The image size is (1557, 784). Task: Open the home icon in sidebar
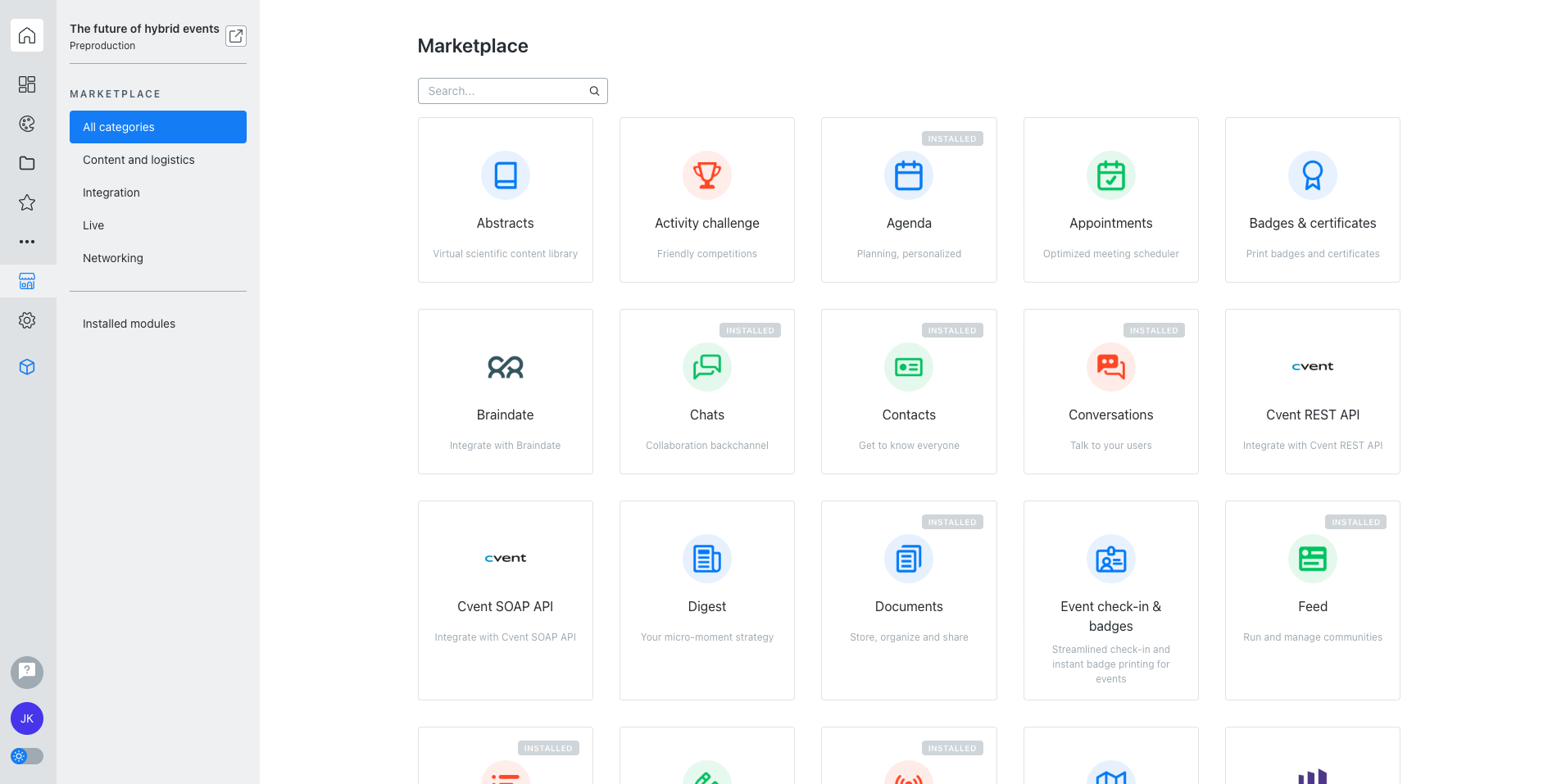coord(27,35)
